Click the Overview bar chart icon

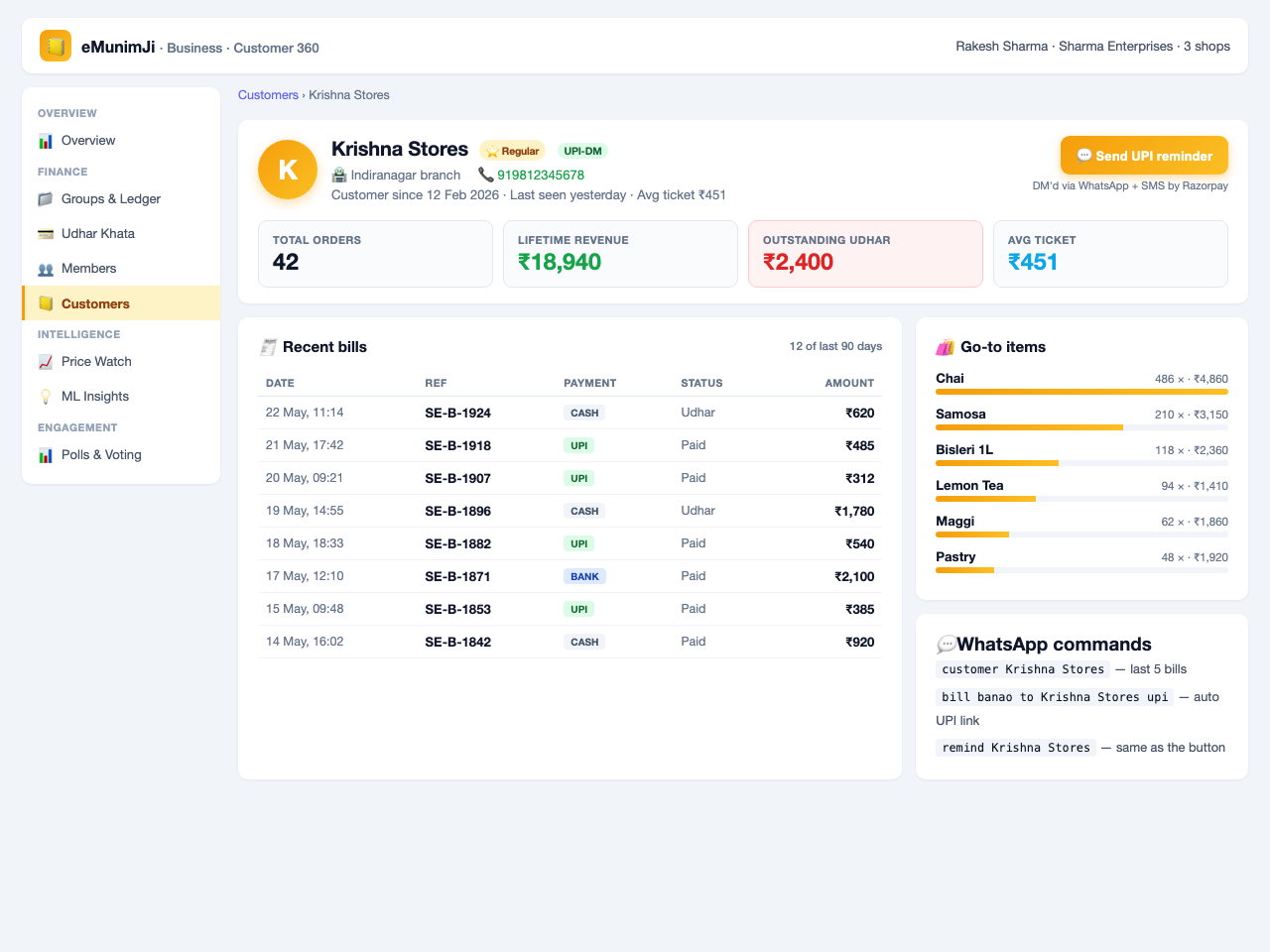pos(46,141)
